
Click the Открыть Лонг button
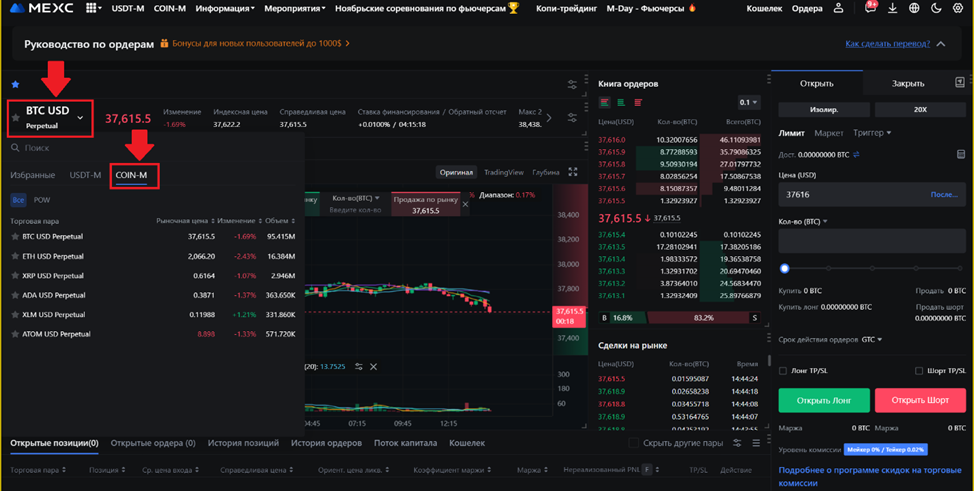pyautogui.click(x=823, y=400)
